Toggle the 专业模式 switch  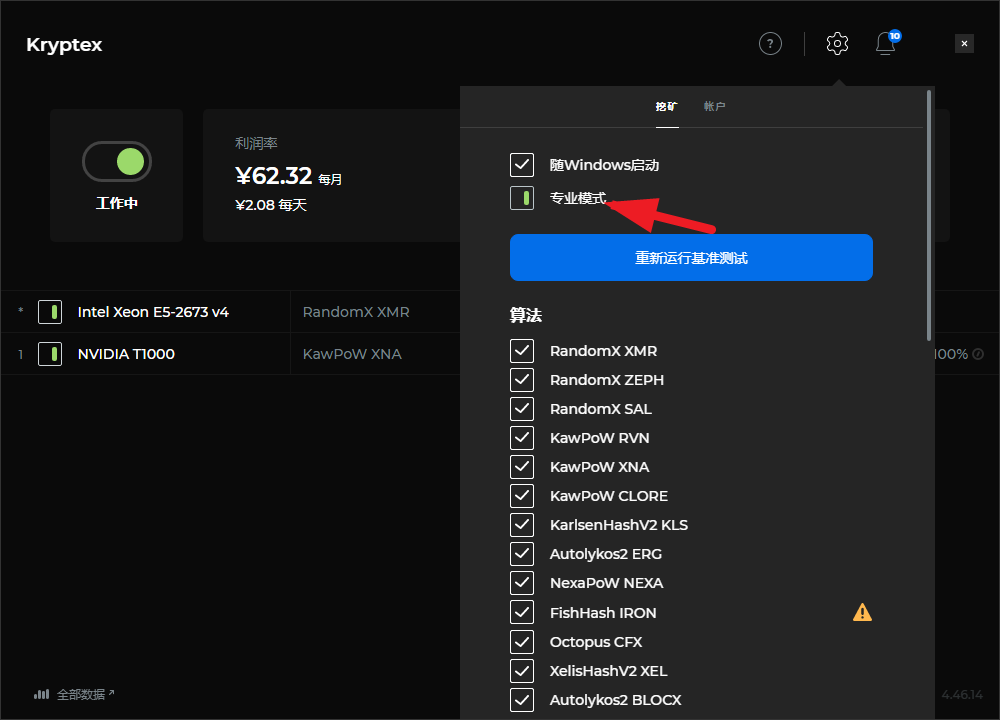point(522,198)
